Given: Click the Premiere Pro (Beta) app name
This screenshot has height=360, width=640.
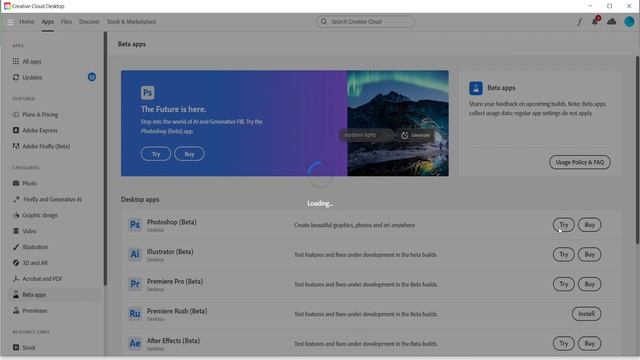Looking at the screenshot, I should tap(175, 282).
